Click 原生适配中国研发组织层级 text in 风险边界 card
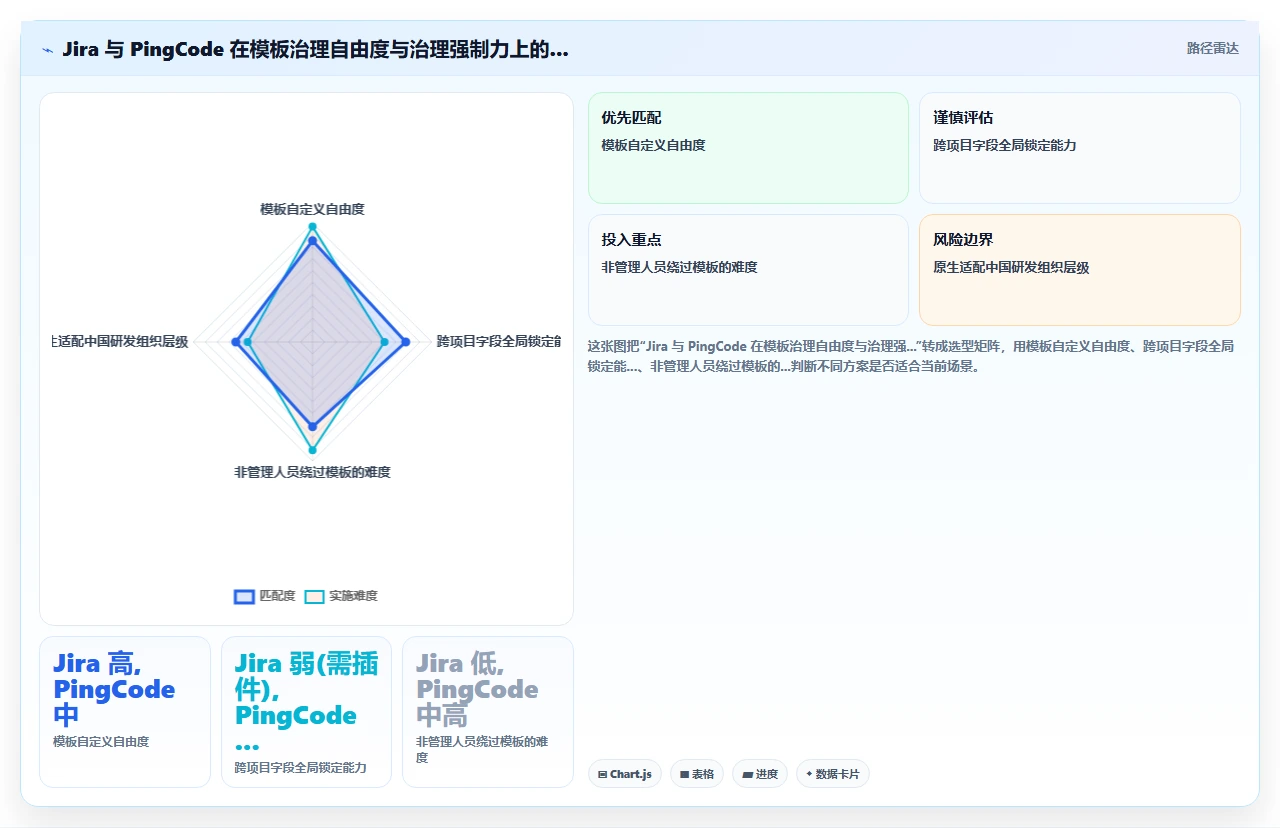 coord(1011,267)
